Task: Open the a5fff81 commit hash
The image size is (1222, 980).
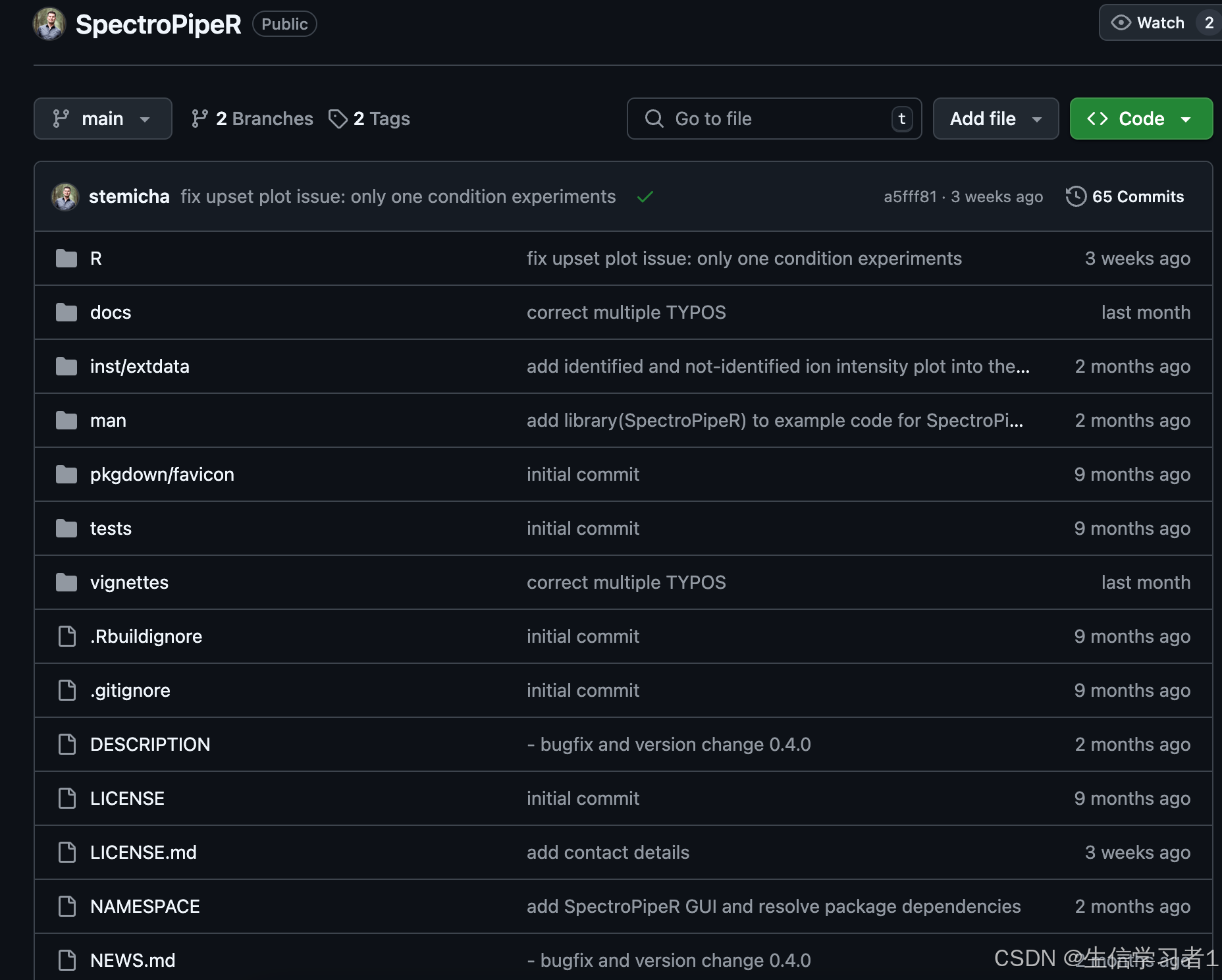Action: tap(910, 197)
